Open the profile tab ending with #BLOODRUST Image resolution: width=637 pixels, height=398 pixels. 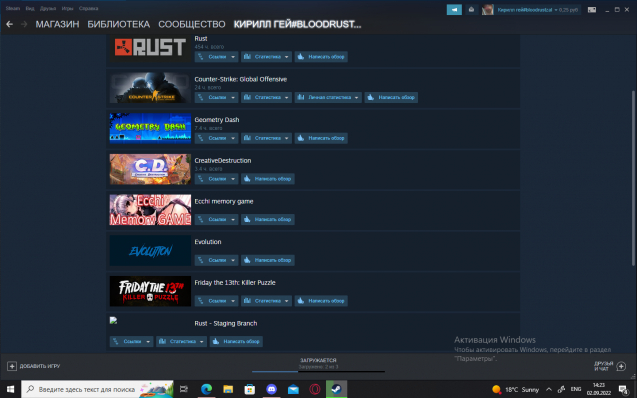pyautogui.click(x=297, y=24)
